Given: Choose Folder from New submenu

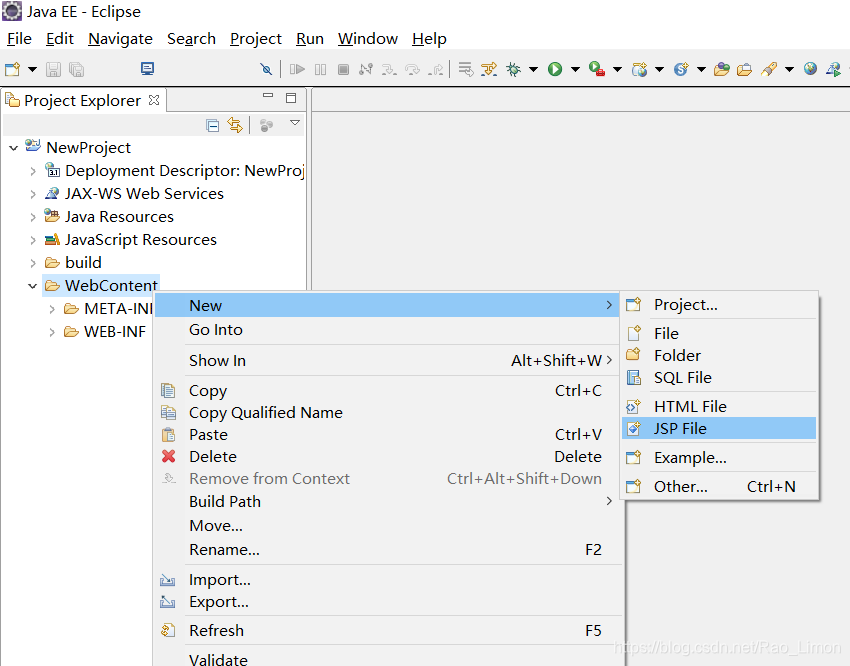Looking at the screenshot, I should 719,355.
